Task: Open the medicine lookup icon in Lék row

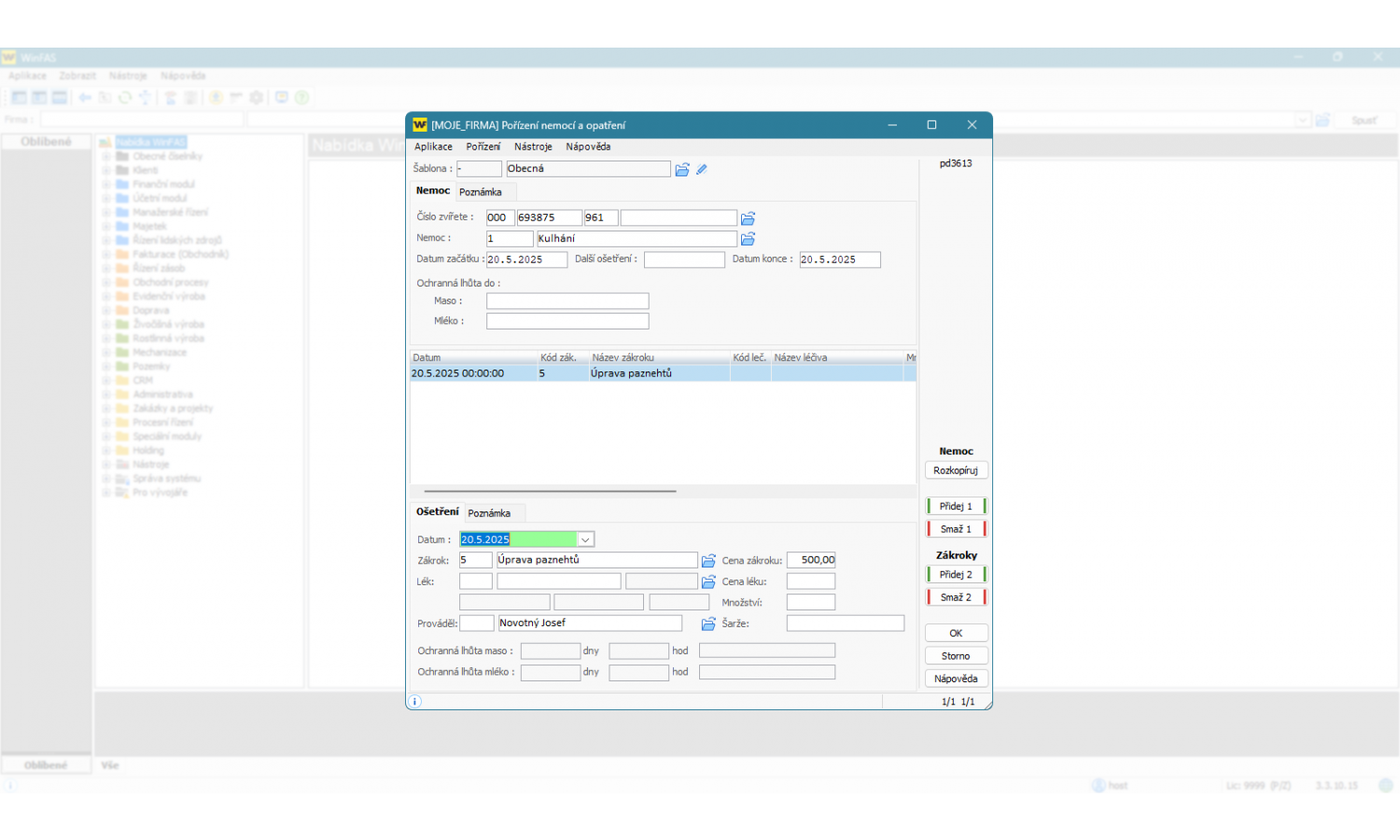Action: click(x=708, y=581)
